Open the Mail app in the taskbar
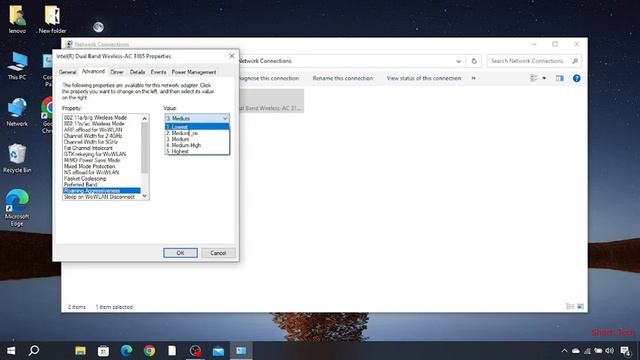Screen dimensions: 640x360 [x=218, y=351]
